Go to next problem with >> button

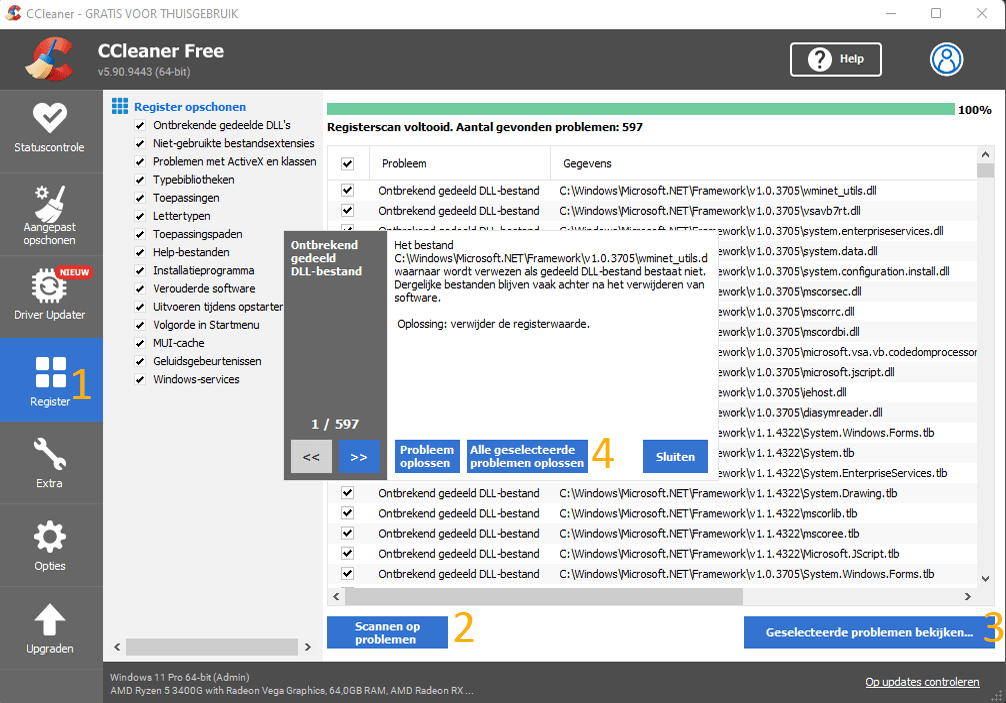(359, 457)
